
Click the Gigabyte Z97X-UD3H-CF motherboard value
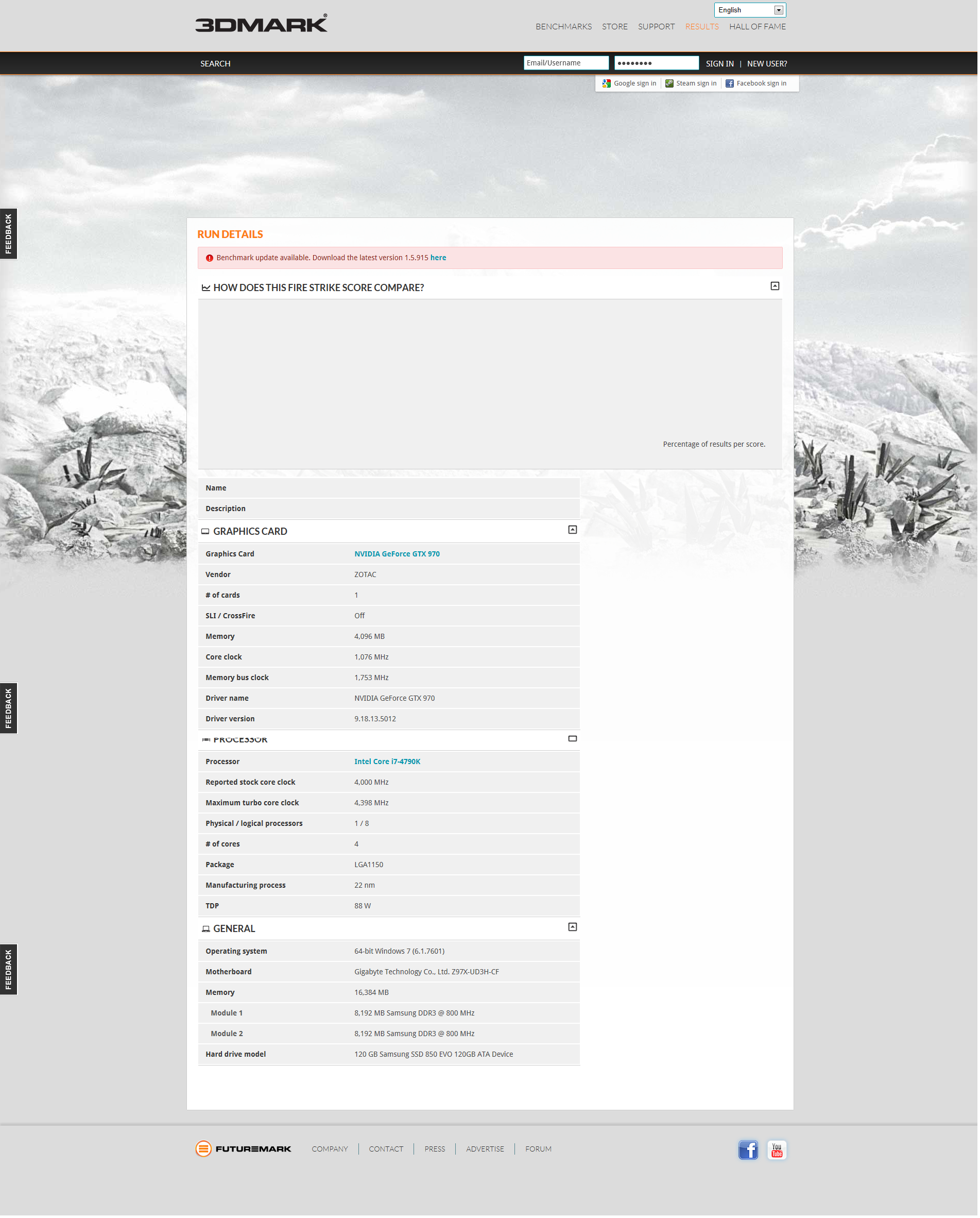[427, 972]
